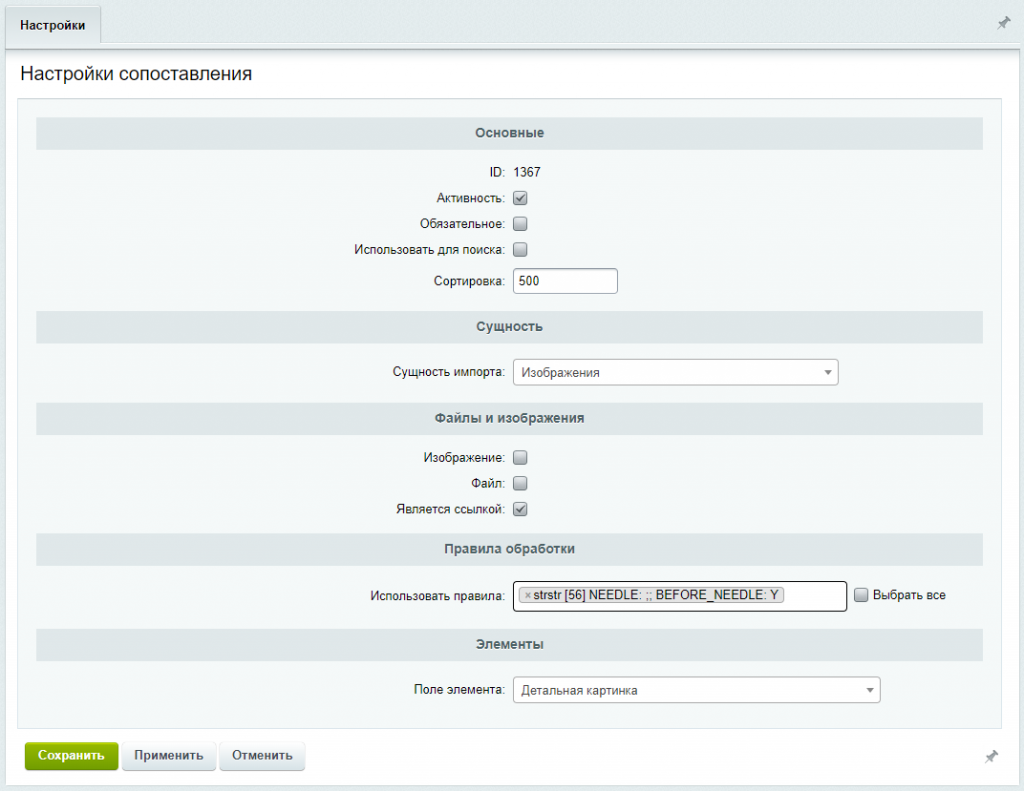Click the strstr [56] NEEDLE rule text

tap(656, 595)
